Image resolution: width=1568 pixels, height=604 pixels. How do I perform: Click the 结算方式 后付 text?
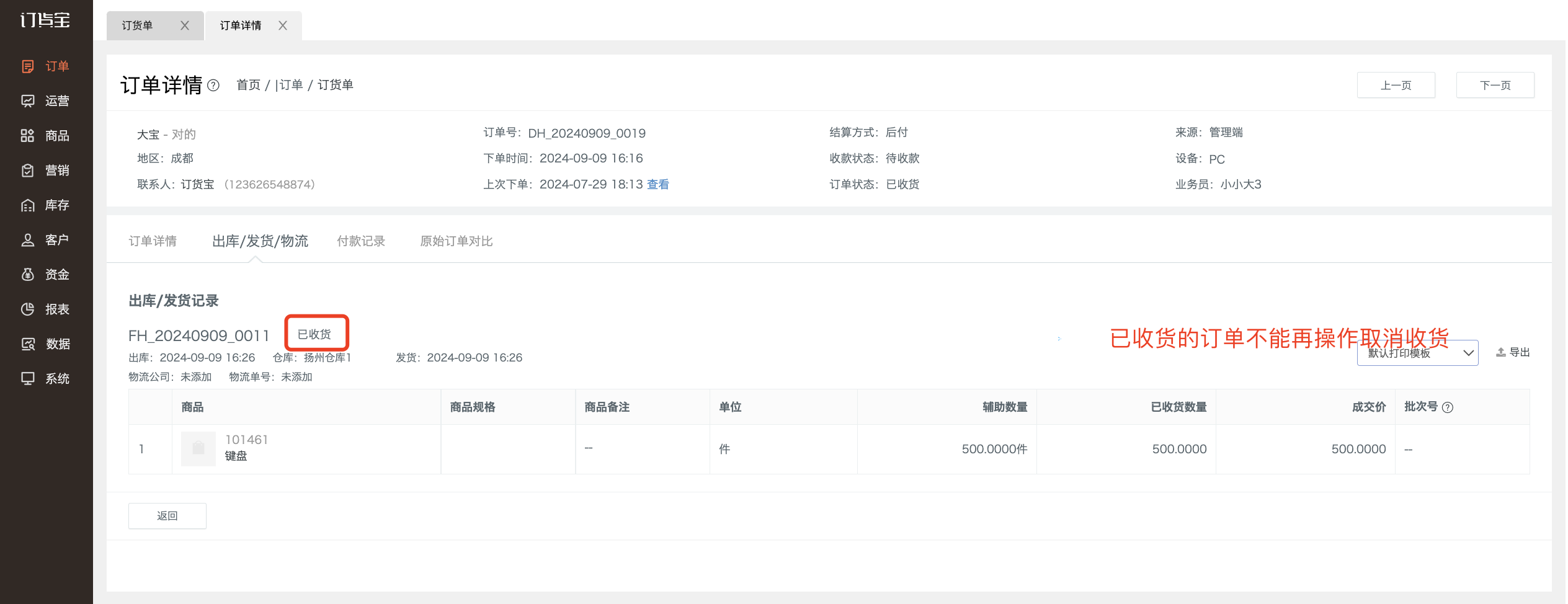[x=869, y=132]
